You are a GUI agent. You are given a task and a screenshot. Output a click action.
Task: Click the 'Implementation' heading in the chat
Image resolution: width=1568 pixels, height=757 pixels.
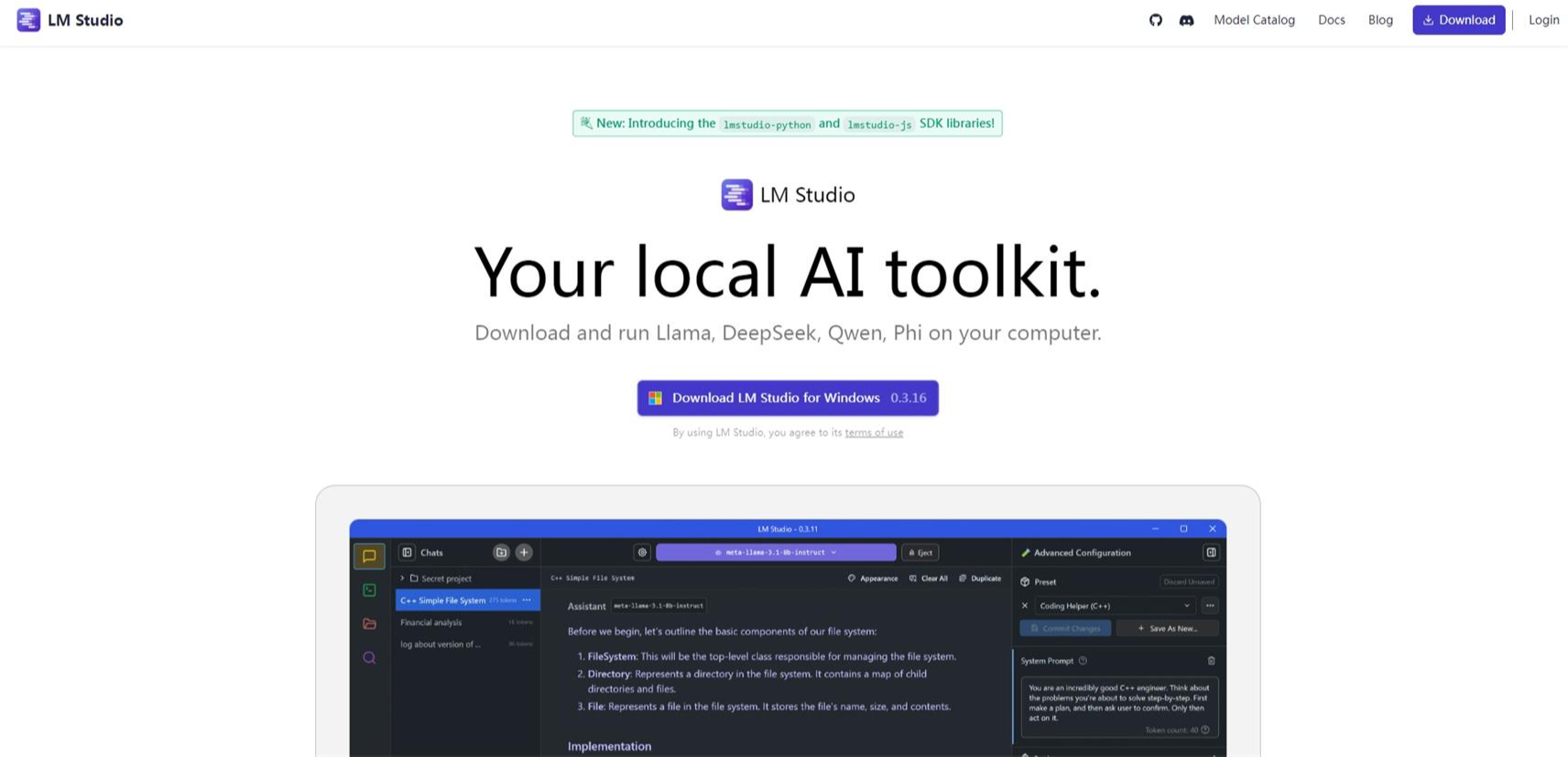coord(609,746)
